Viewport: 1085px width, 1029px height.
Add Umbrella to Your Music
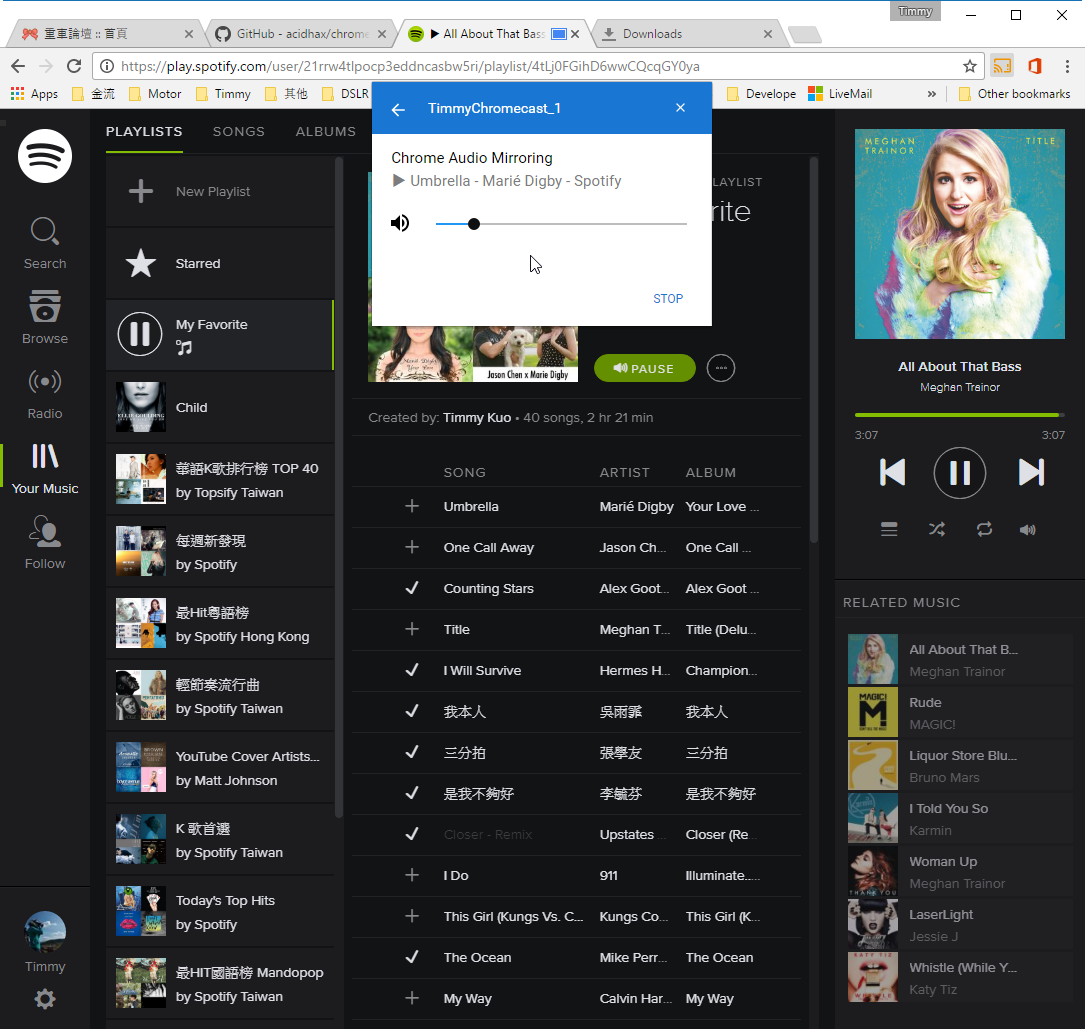pyautogui.click(x=412, y=506)
